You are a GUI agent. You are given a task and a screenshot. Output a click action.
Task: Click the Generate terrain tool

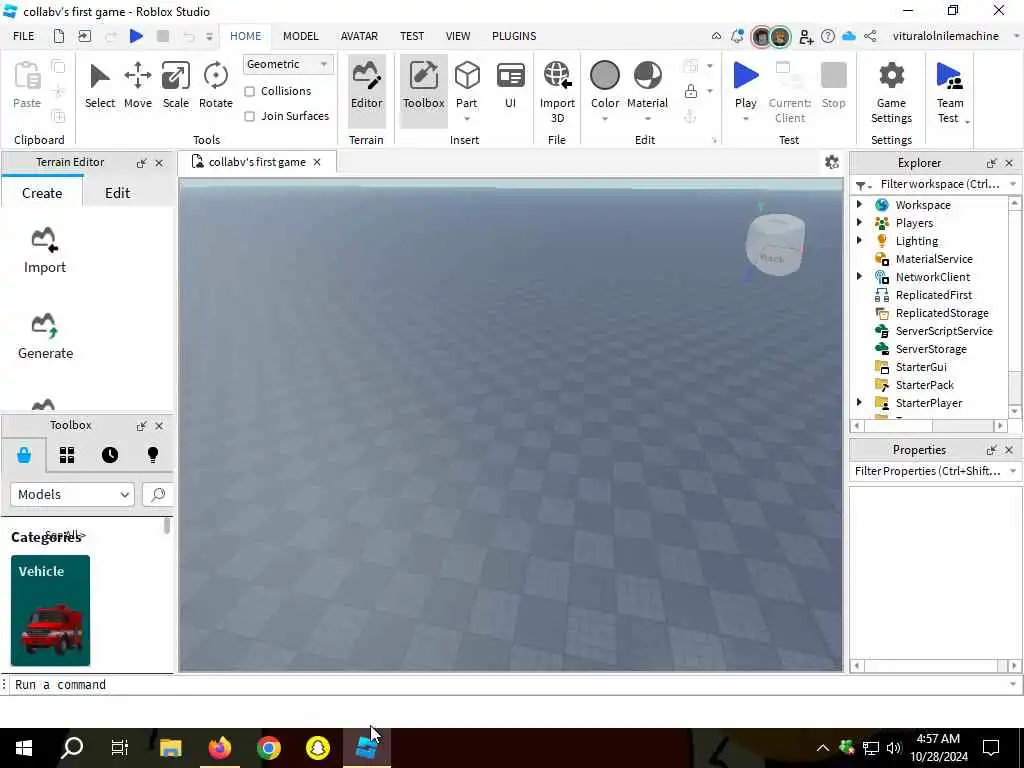pos(45,336)
